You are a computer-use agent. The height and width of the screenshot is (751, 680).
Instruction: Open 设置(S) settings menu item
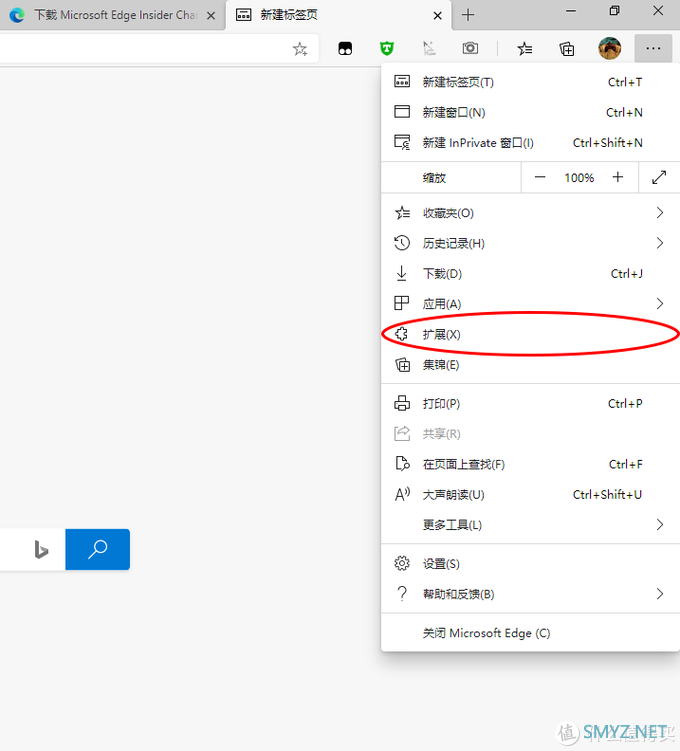[x=531, y=564]
